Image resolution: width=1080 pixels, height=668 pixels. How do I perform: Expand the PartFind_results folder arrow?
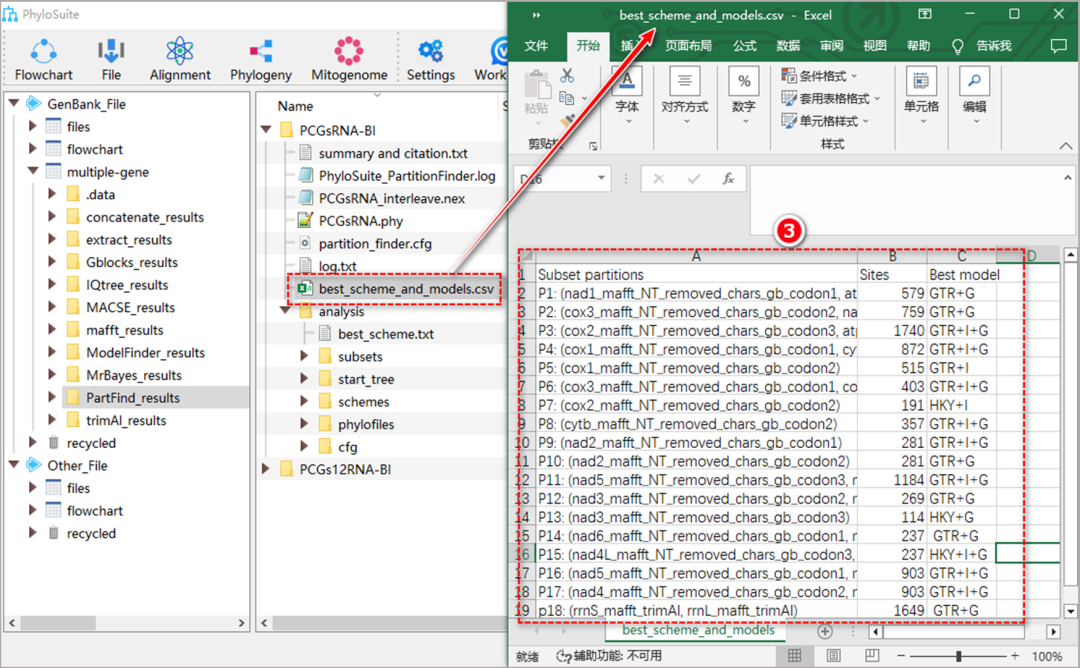(x=52, y=397)
